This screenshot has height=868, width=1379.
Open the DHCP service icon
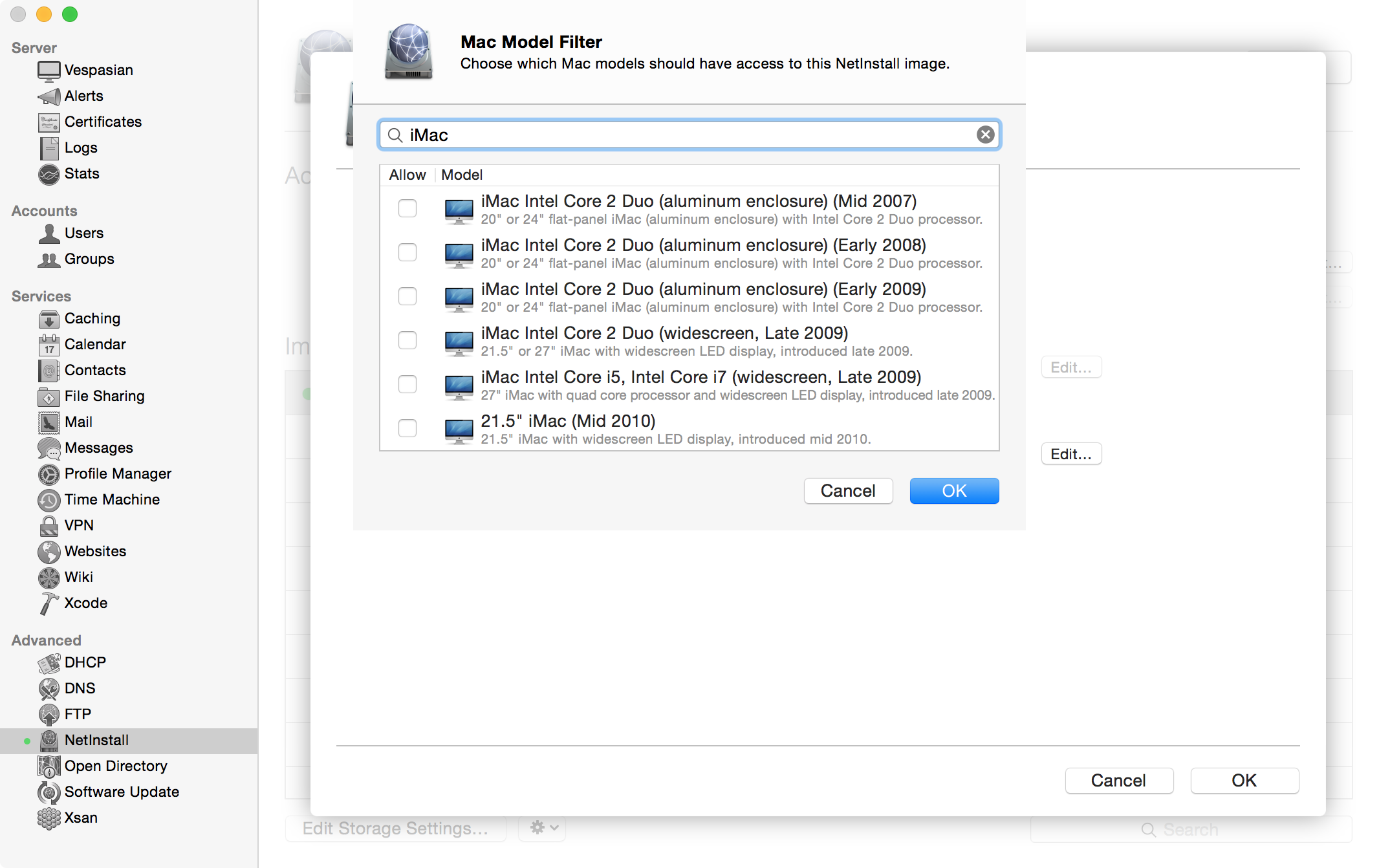49,662
